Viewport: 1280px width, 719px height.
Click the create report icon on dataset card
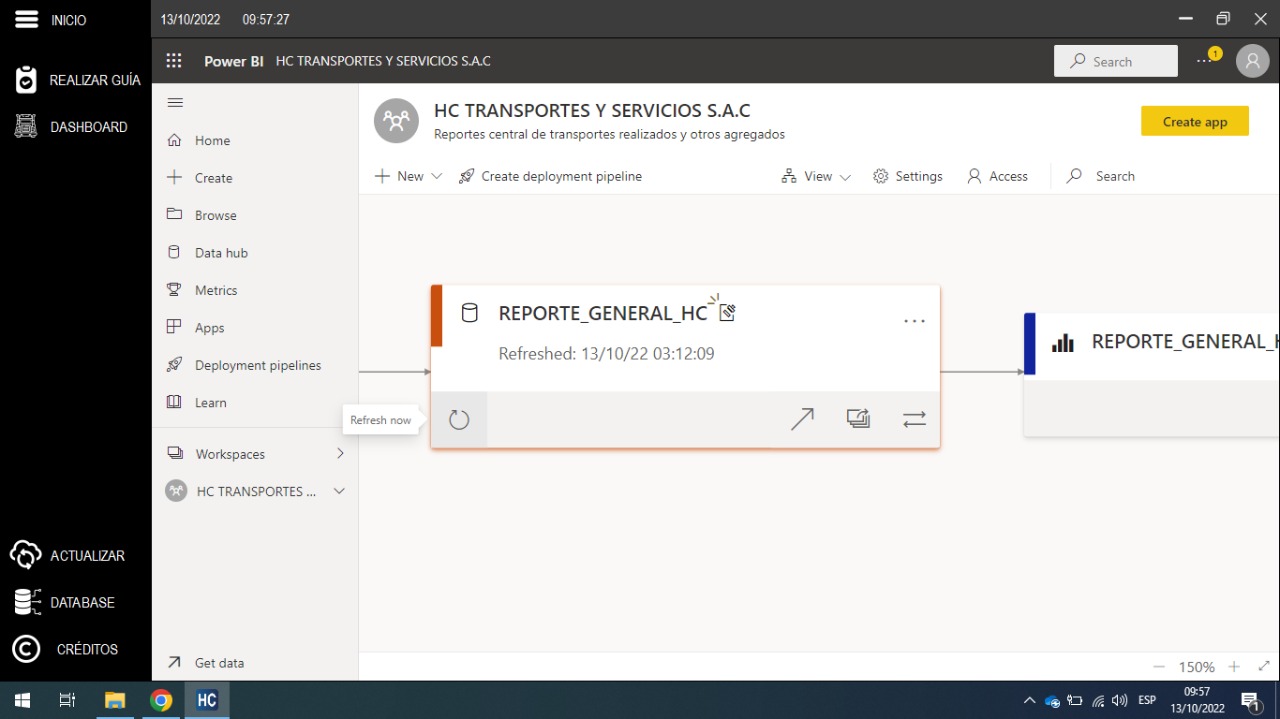(858, 419)
